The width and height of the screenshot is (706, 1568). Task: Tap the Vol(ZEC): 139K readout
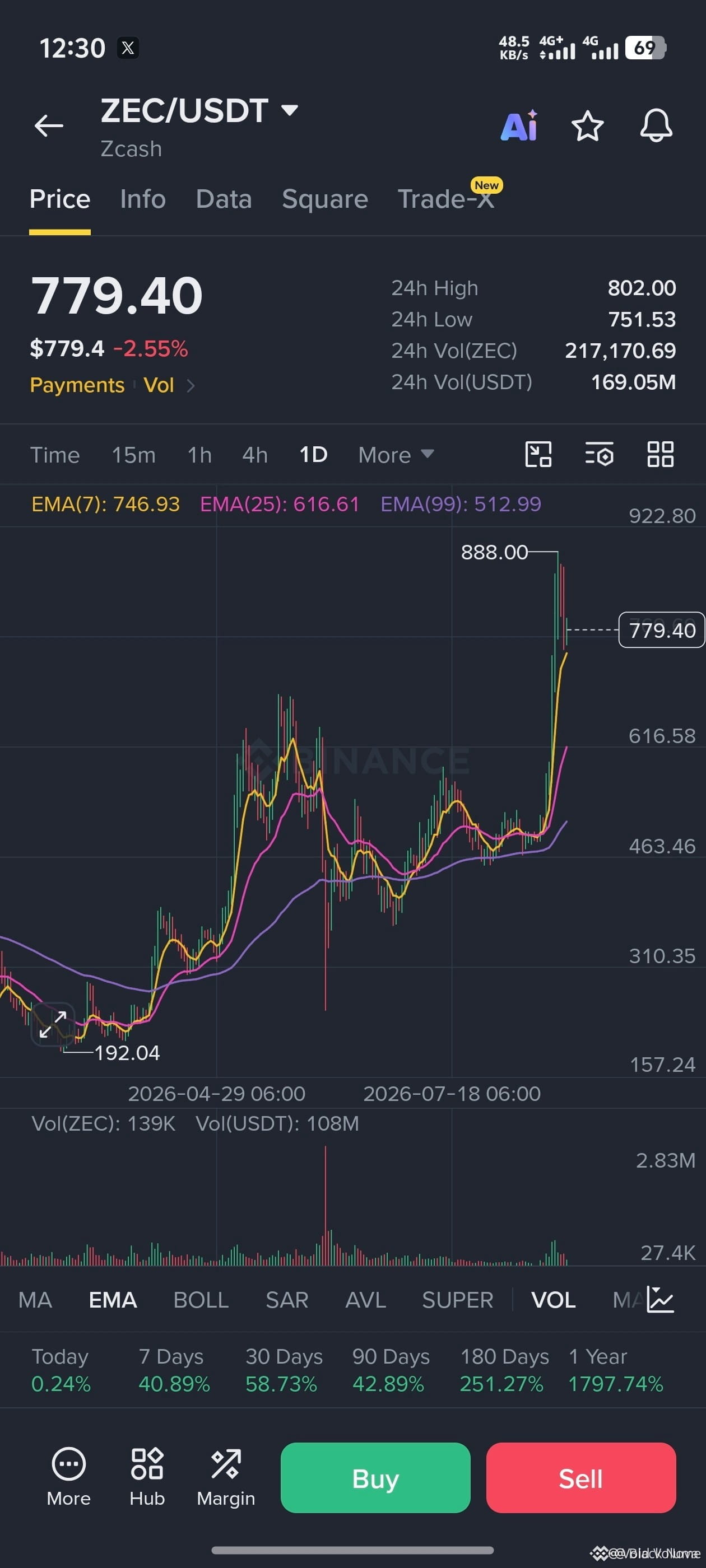coord(103,1124)
